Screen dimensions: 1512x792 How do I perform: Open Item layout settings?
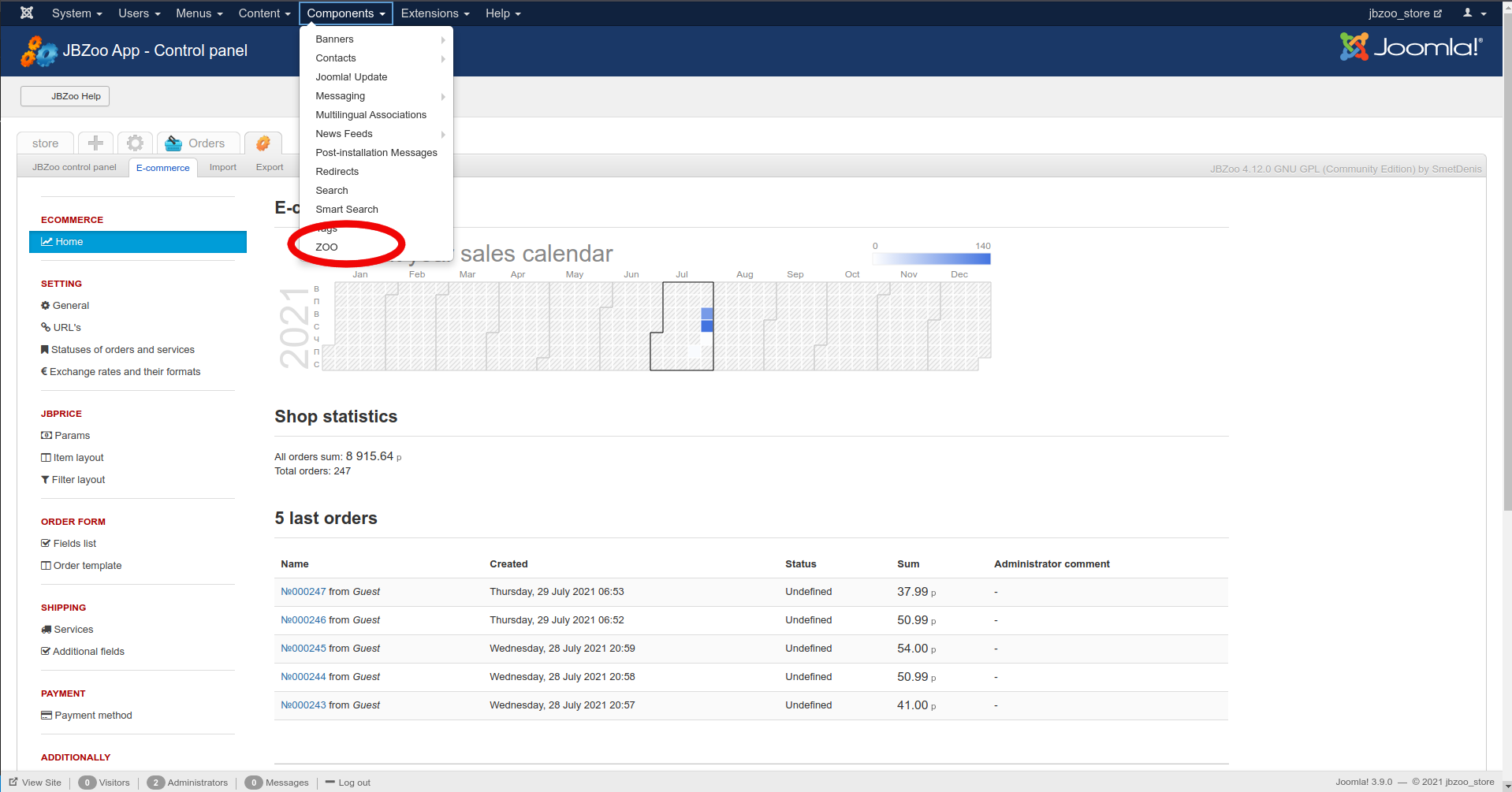tap(72, 457)
